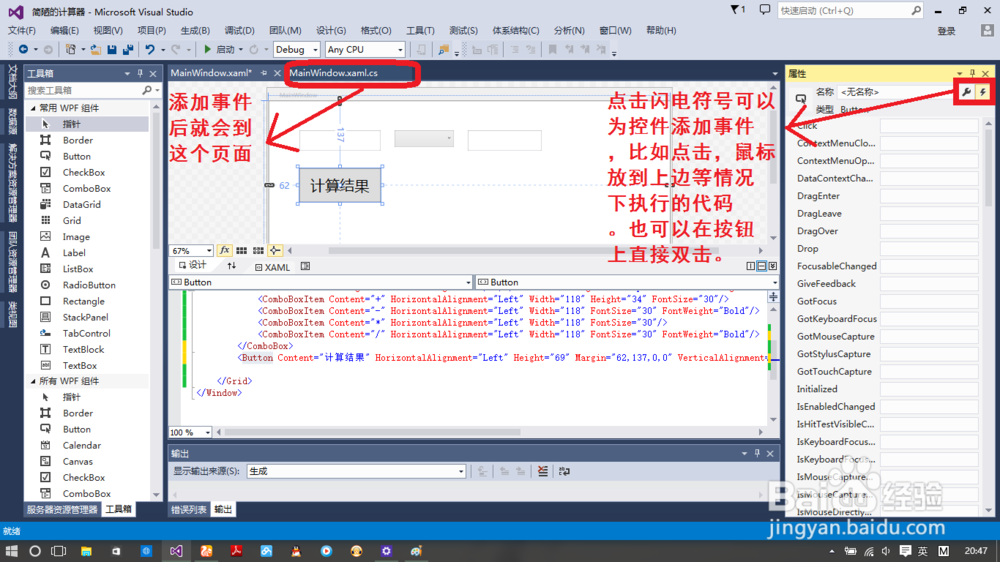Open the 文件(F) menu
1000x562 pixels.
click(22, 30)
